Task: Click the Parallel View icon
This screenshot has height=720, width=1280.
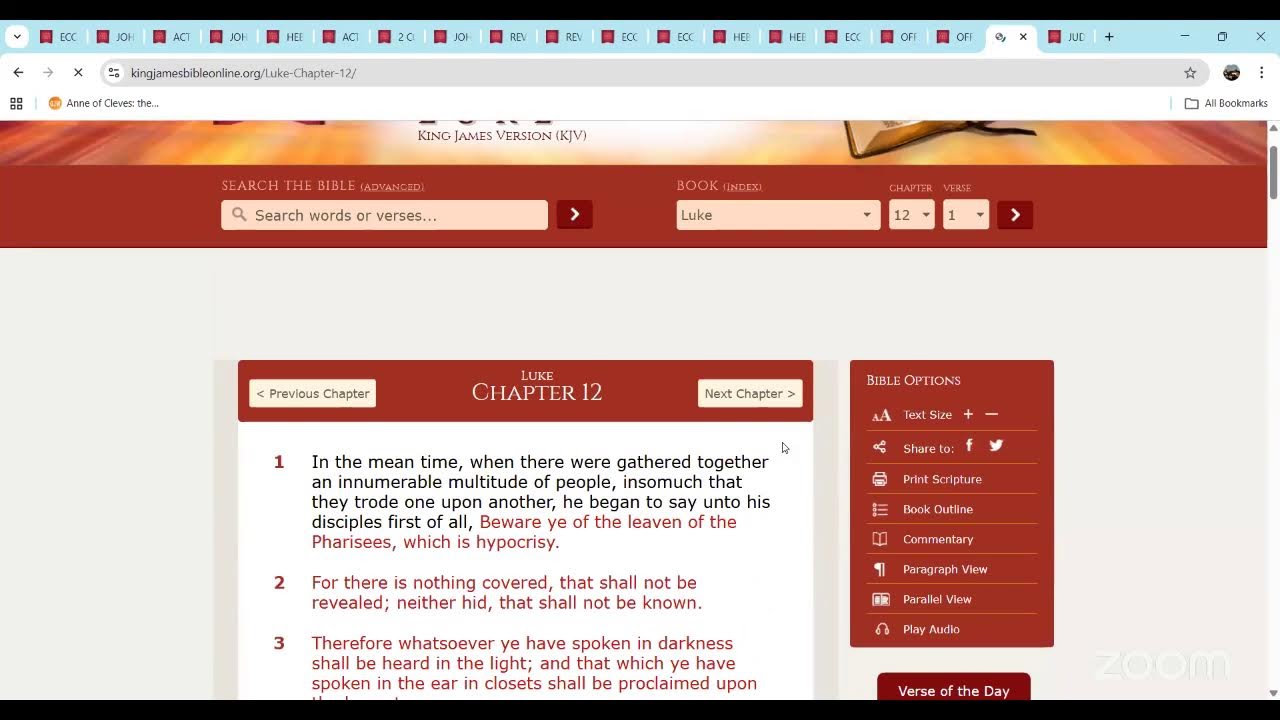Action: point(881,599)
